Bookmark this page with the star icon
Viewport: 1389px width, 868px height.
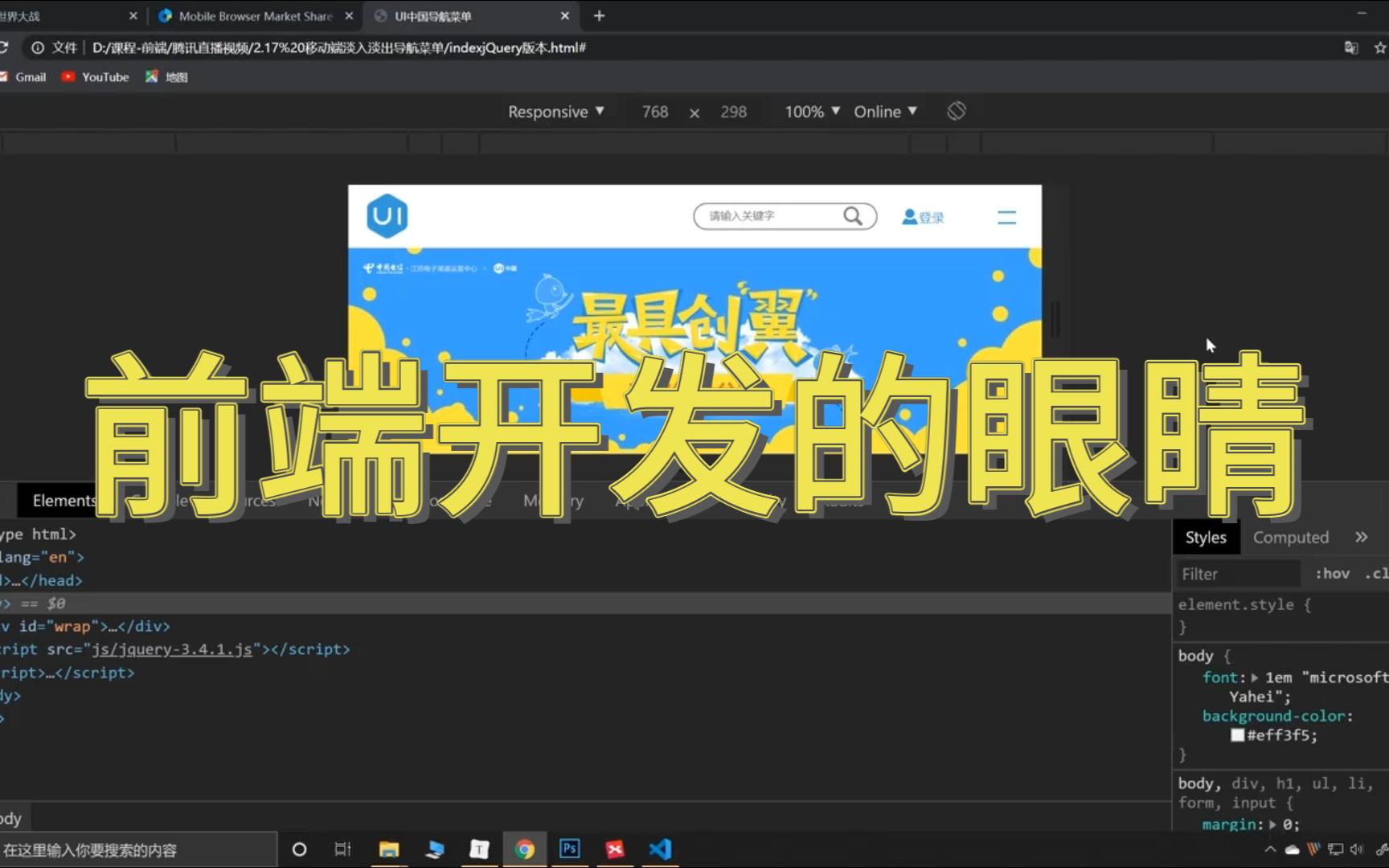[x=1380, y=47]
